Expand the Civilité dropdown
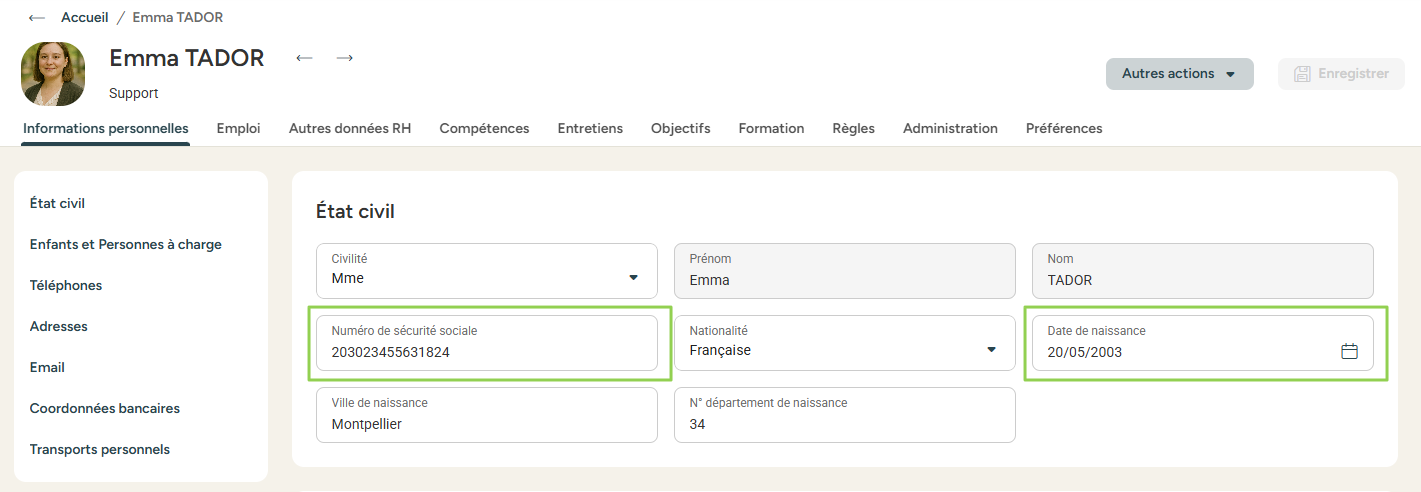The width and height of the screenshot is (1421, 492). click(633, 278)
